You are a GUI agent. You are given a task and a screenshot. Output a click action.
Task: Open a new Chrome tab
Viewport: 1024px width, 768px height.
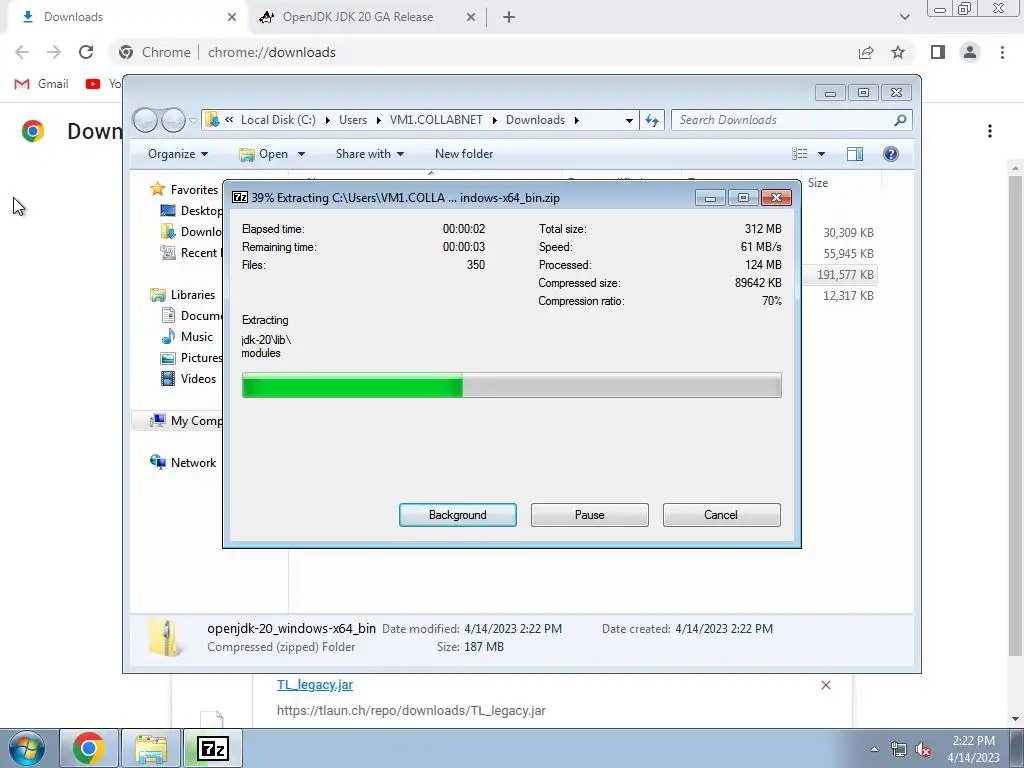pos(509,17)
